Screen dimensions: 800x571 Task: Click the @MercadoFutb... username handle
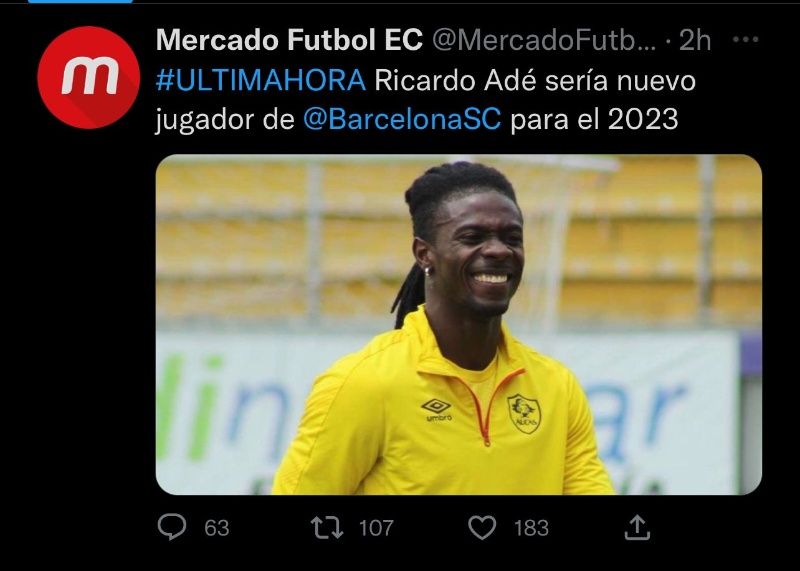(544, 40)
